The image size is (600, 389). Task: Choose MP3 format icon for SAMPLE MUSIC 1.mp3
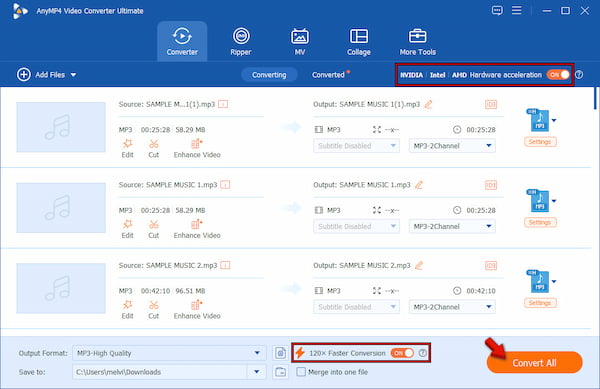pyautogui.click(x=539, y=201)
